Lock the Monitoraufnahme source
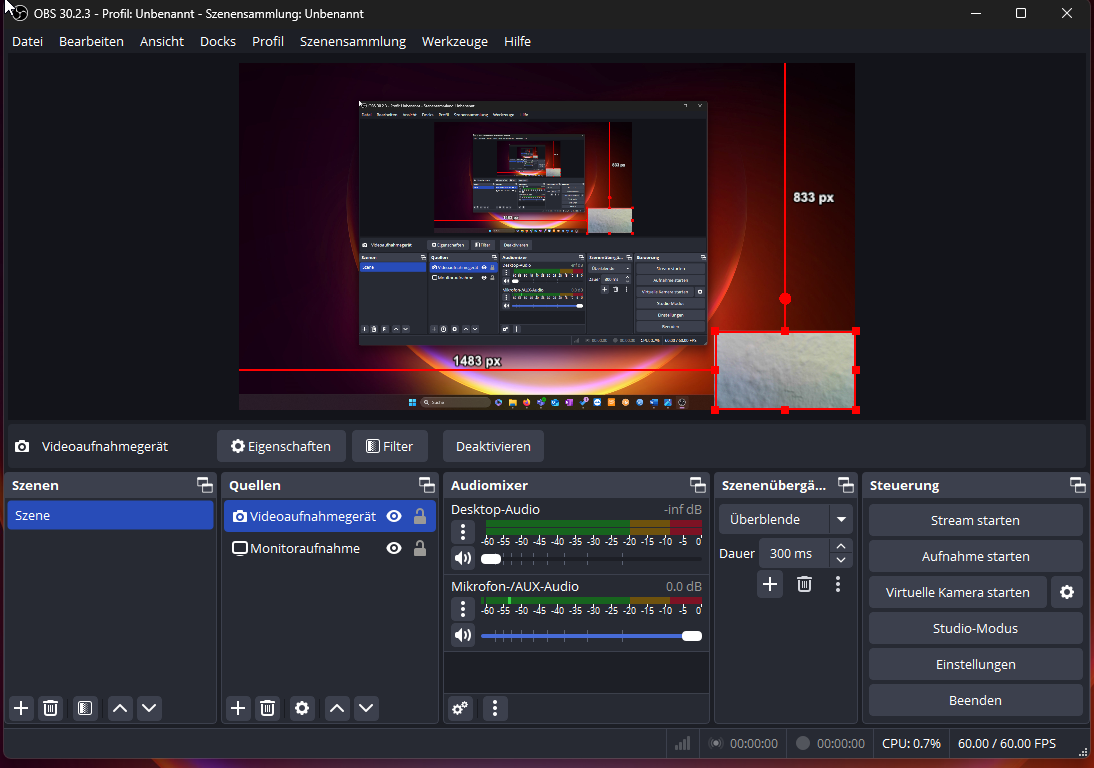Viewport: 1094px width, 768px height. 420,548
